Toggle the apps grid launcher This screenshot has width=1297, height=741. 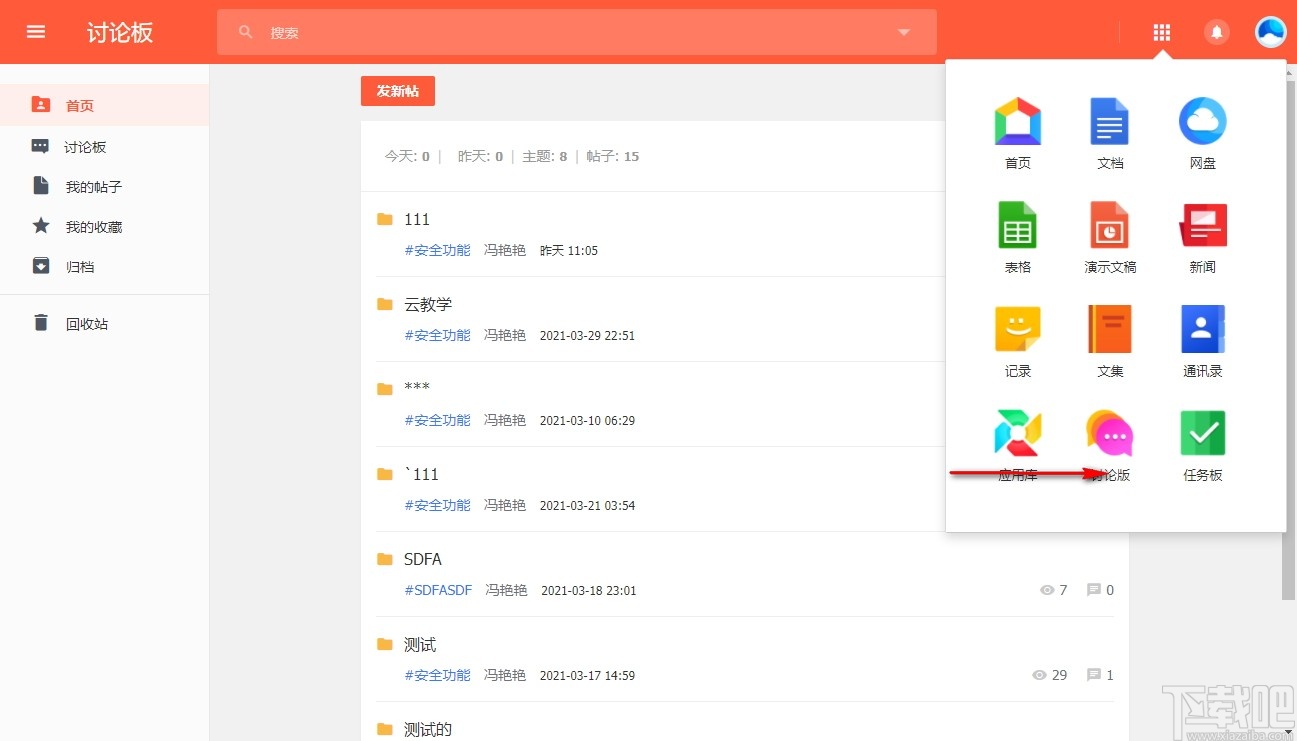coord(1161,32)
